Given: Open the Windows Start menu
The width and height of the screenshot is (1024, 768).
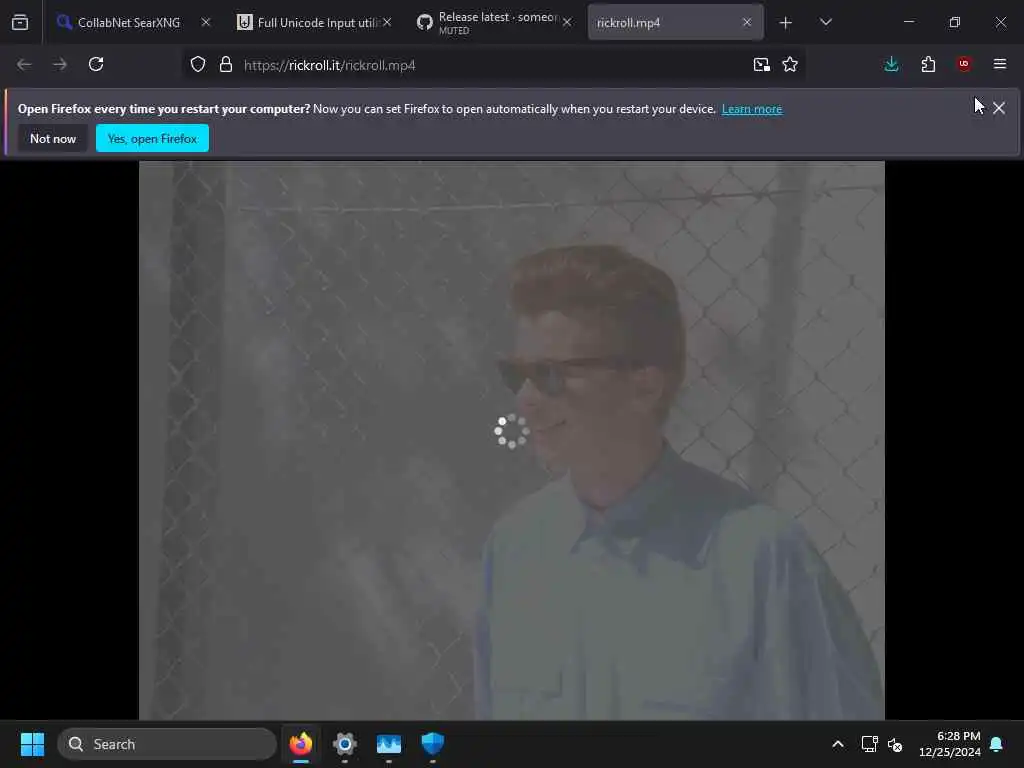Looking at the screenshot, I should pos(32,744).
